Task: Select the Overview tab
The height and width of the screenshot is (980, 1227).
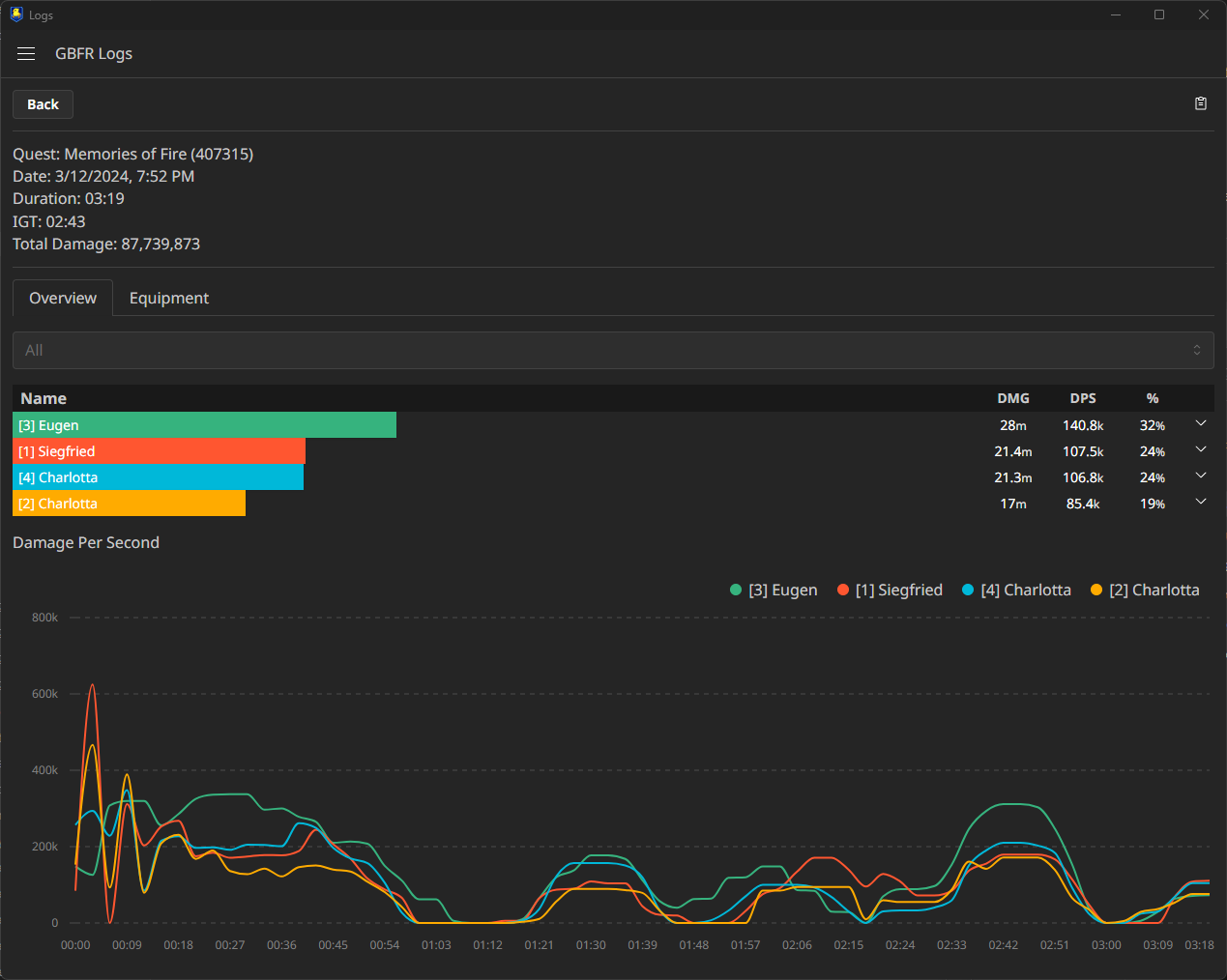Action: click(63, 298)
